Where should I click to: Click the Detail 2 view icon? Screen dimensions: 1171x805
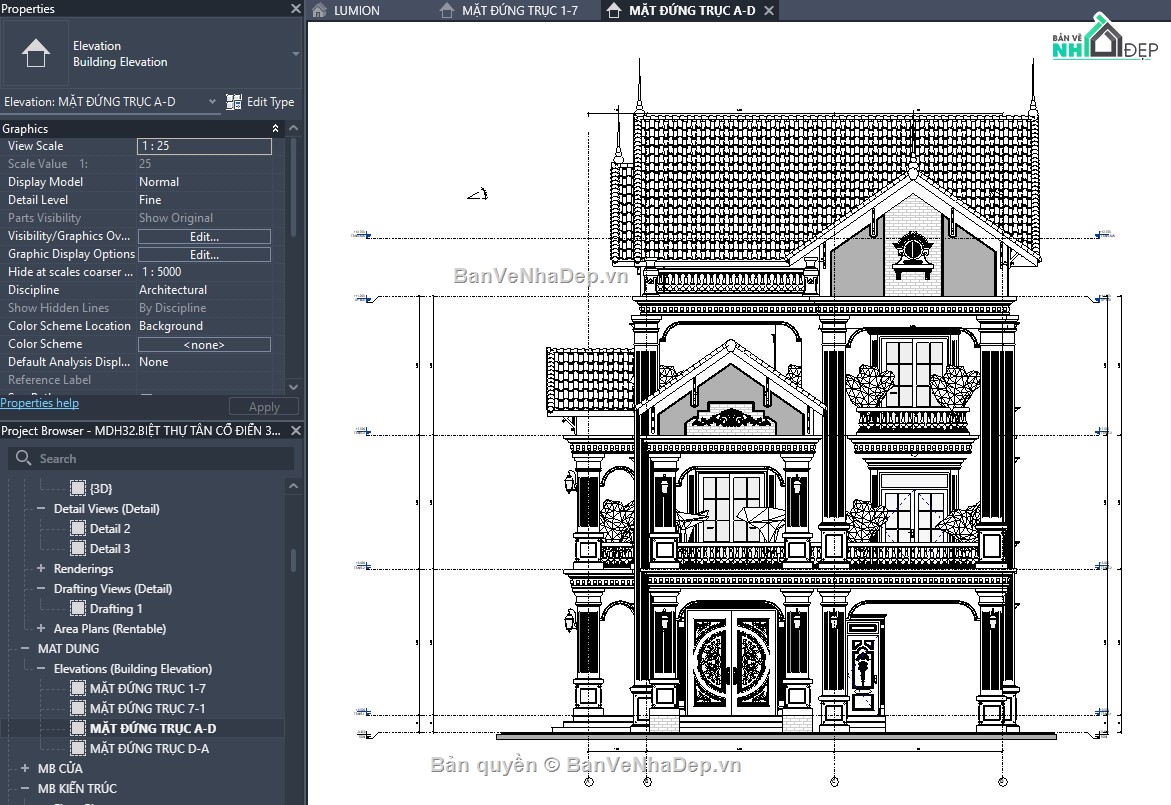(78, 529)
